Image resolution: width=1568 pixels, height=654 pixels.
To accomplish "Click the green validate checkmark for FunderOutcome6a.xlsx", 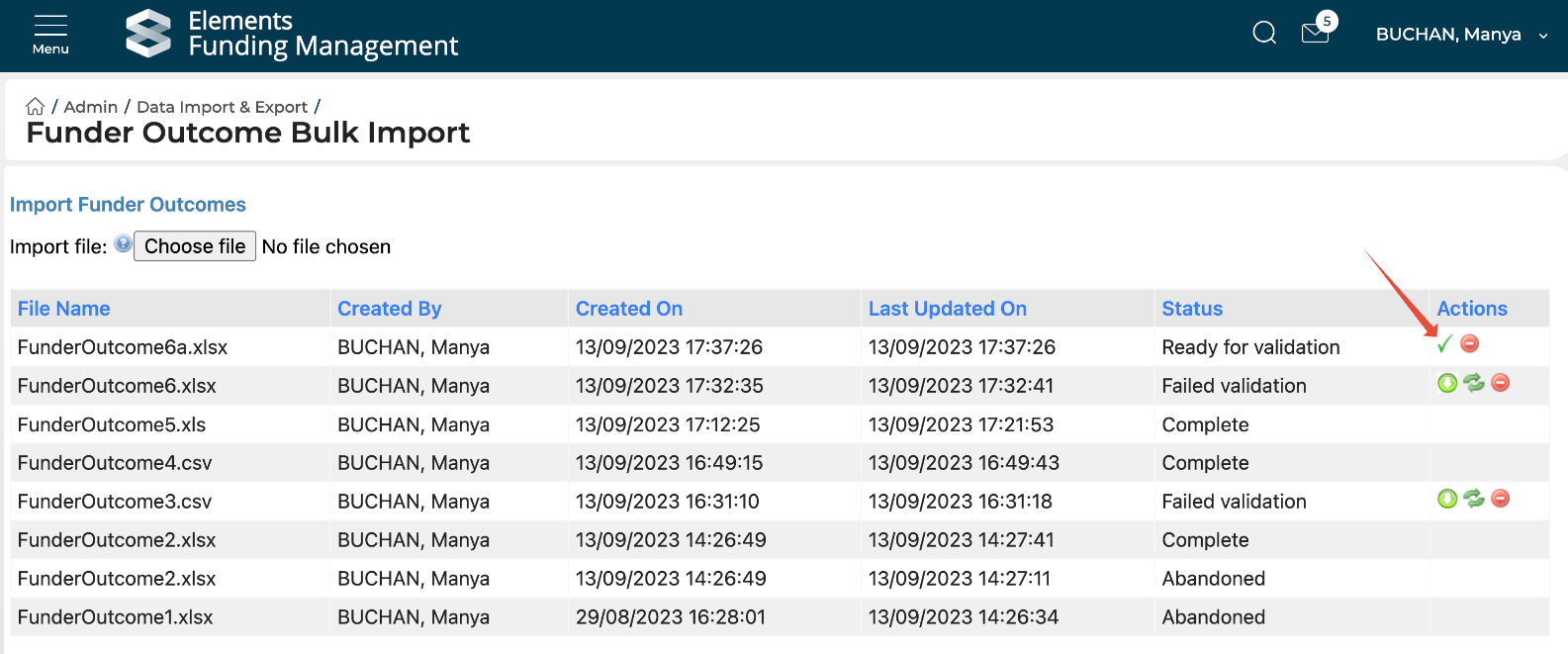I will 1445,344.
